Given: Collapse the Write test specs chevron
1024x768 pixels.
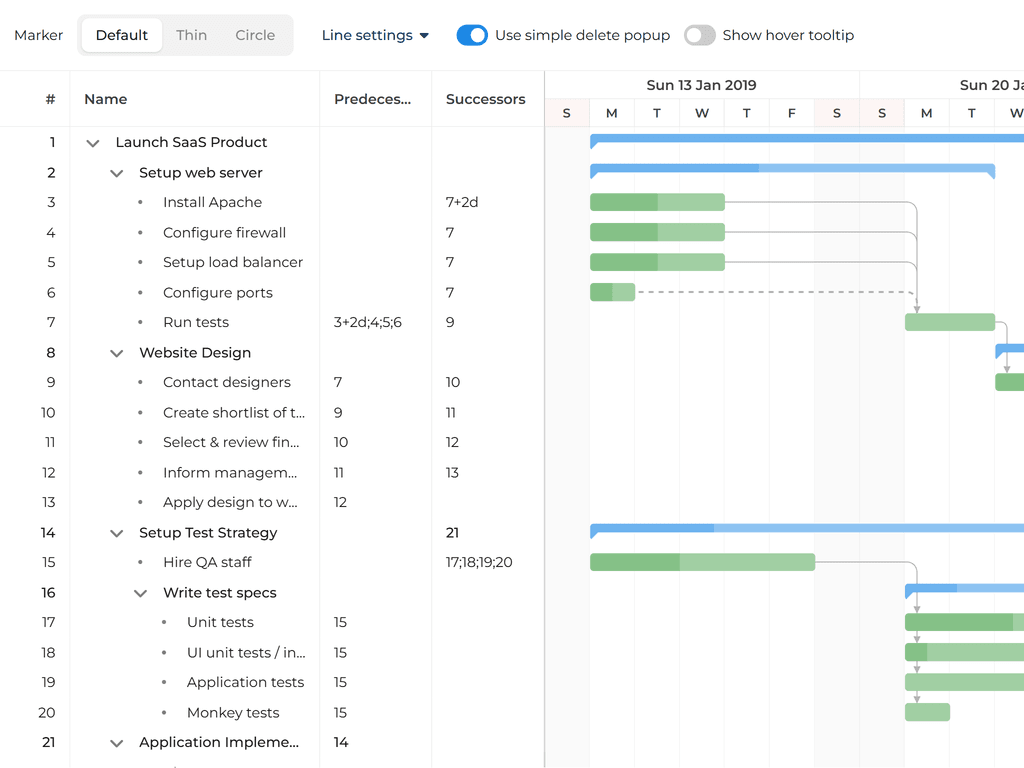Looking at the screenshot, I should point(141,593).
